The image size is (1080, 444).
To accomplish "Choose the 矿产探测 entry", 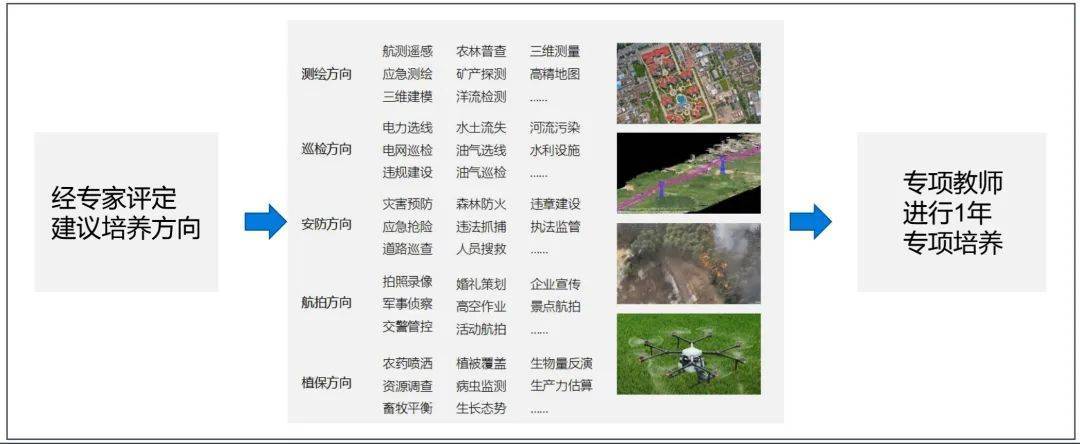I will 481,74.
